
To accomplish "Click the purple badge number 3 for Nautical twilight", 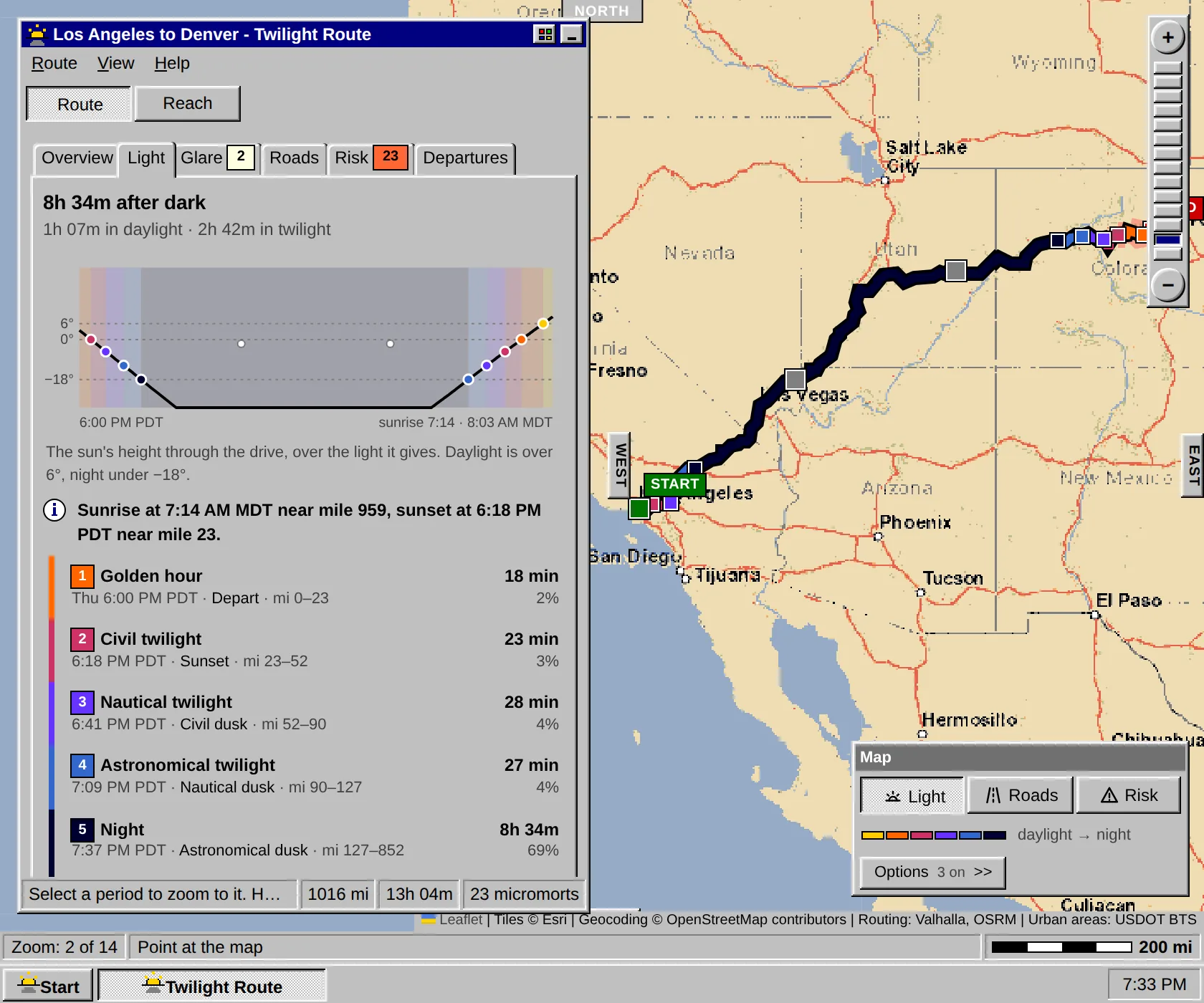I will (x=82, y=702).
